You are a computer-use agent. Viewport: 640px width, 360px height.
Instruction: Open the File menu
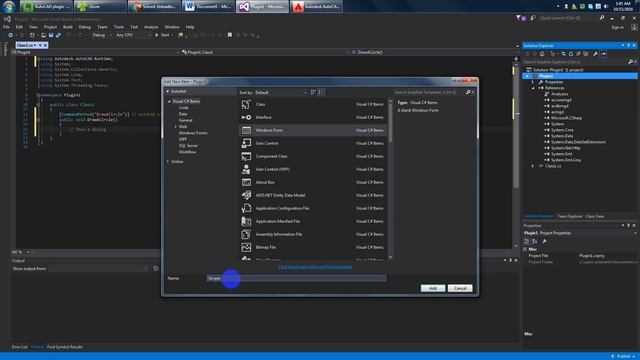[6, 27]
